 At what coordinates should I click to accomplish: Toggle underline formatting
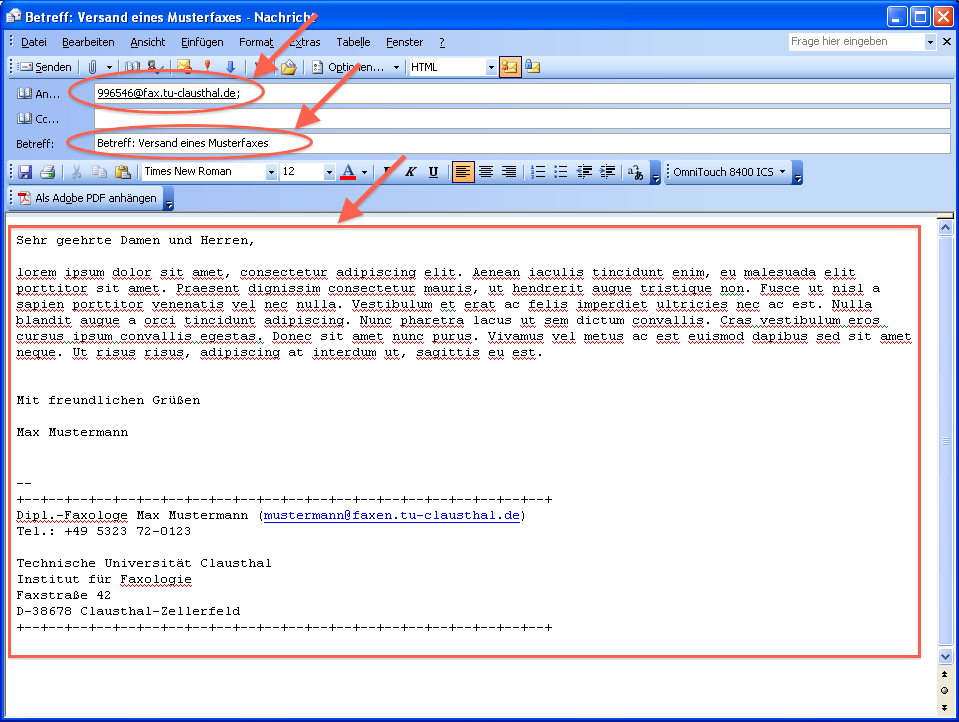[x=433, y=172]
